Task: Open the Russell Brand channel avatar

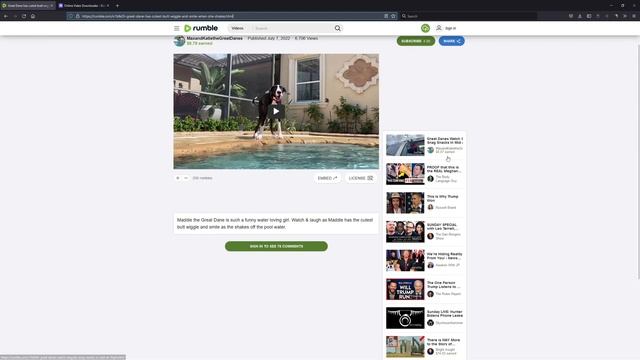Action: [430, 207]
